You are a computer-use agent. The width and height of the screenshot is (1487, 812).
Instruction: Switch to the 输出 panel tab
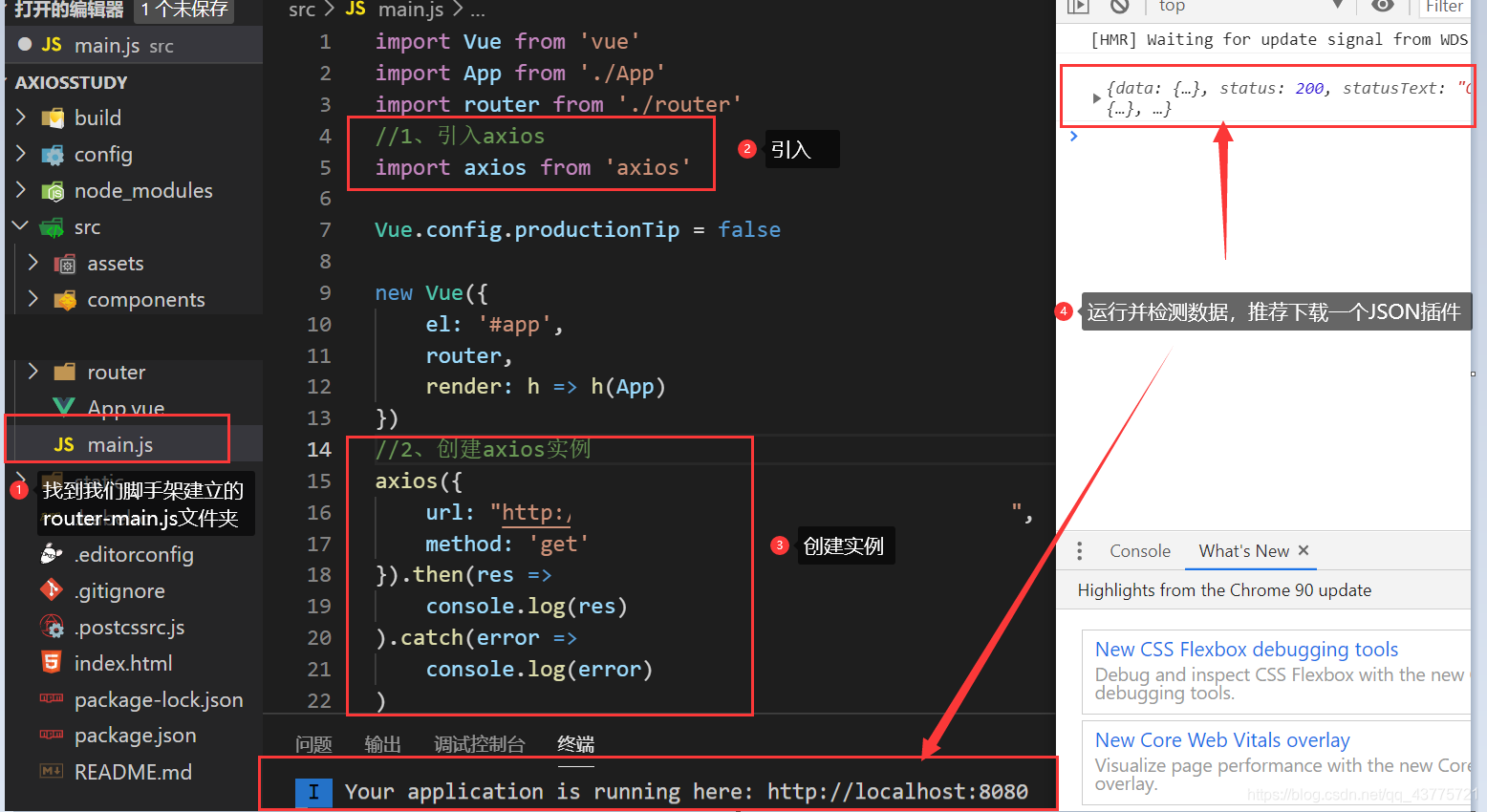[383, 744]
